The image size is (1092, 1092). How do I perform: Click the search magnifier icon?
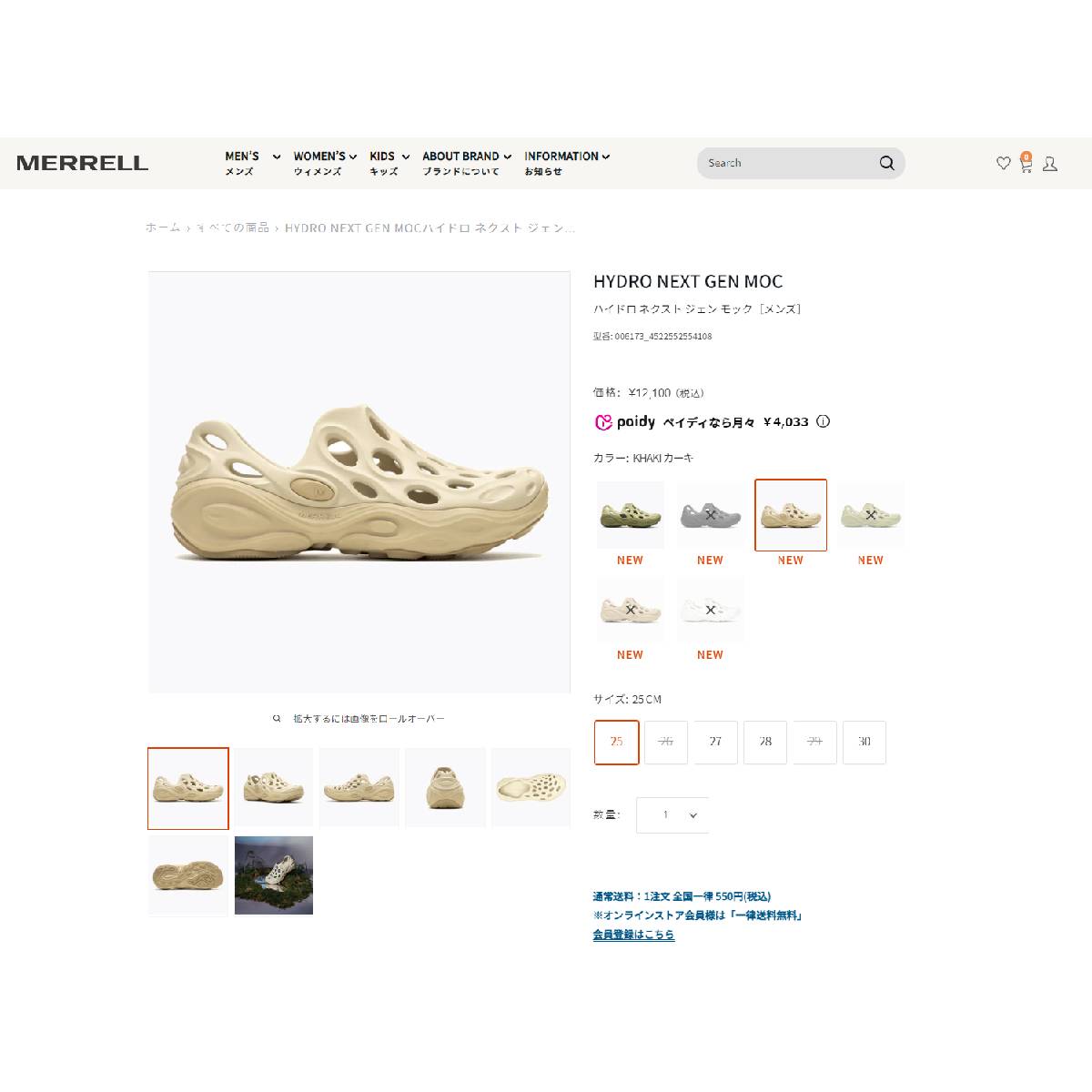click(886, 163)
